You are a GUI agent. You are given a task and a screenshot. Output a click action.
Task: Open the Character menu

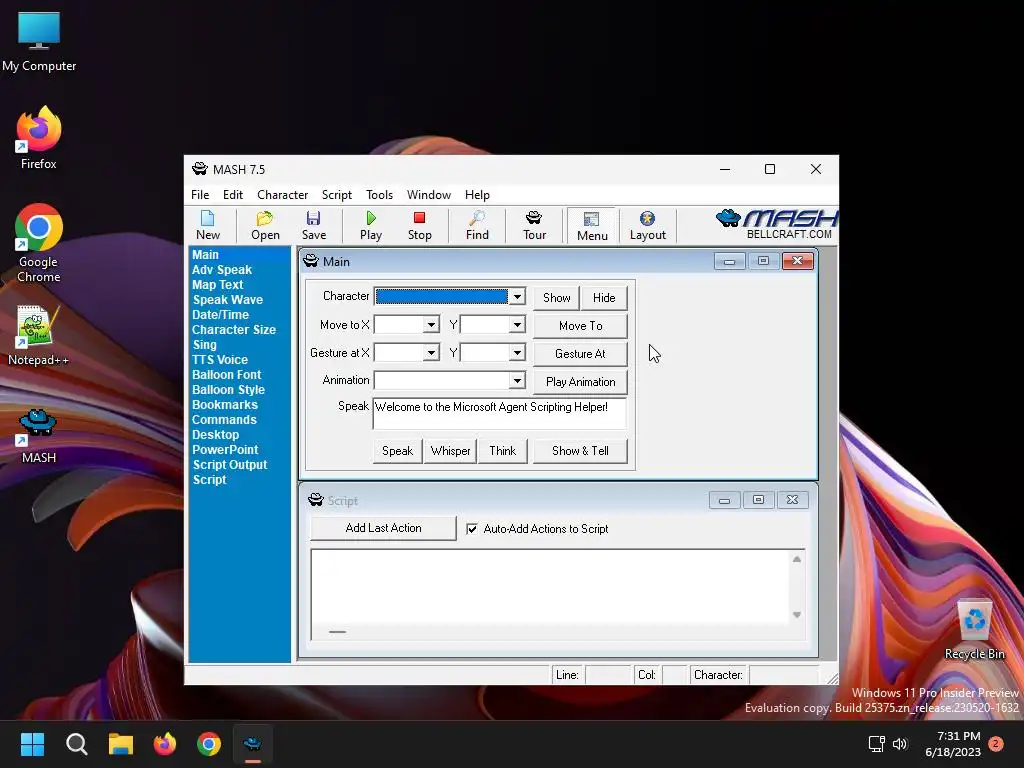pos(282,195)
